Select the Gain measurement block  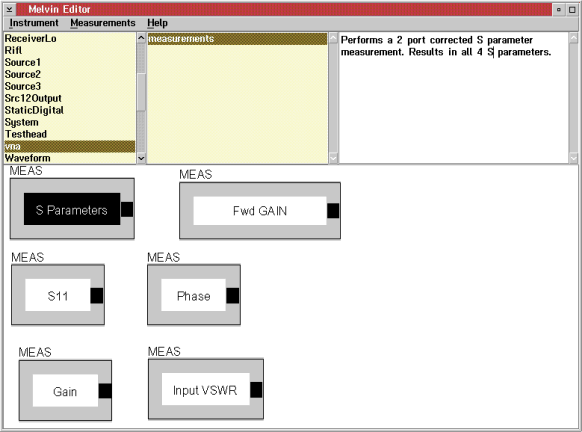(x=65, y=390)
